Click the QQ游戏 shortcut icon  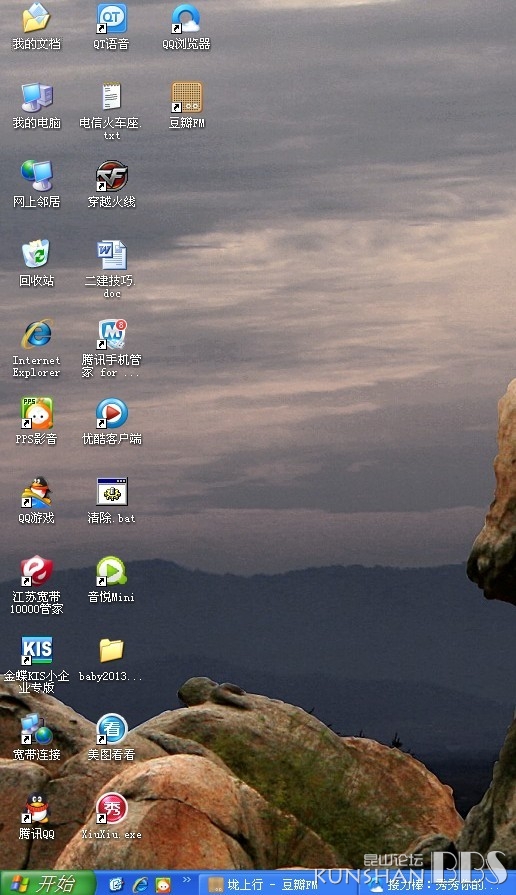37,492
